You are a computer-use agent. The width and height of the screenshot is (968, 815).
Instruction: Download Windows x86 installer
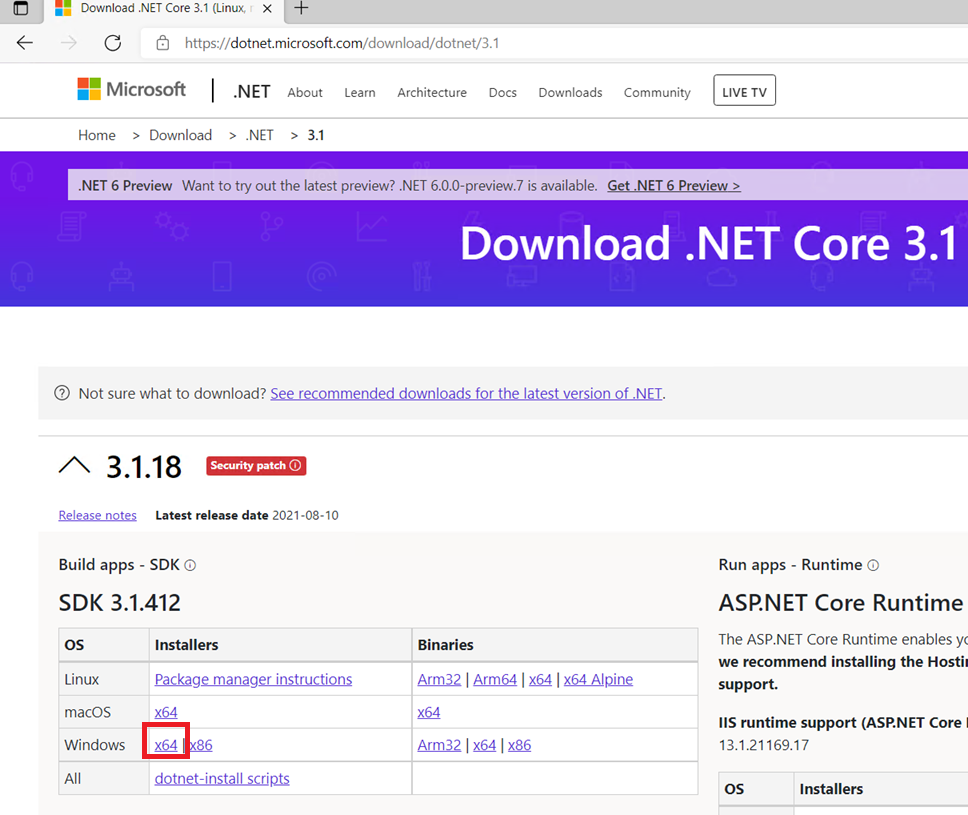tap(201, 745)
